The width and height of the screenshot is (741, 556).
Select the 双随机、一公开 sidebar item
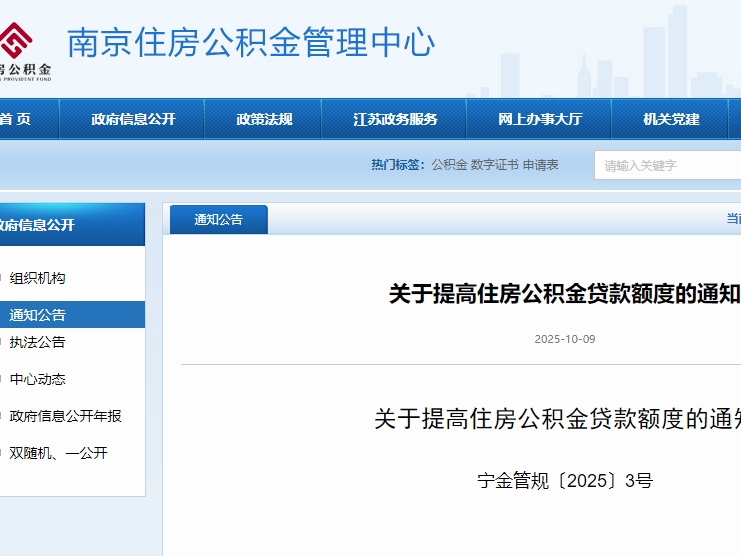click(x=58, y=453)
